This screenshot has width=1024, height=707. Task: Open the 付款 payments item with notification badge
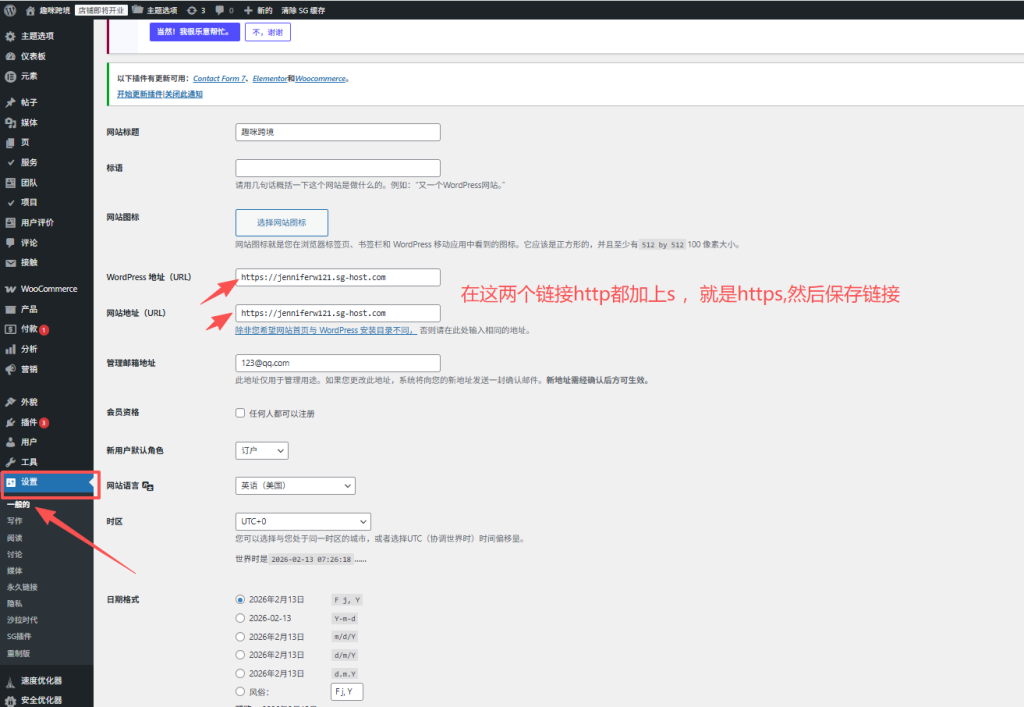point(29,329)
